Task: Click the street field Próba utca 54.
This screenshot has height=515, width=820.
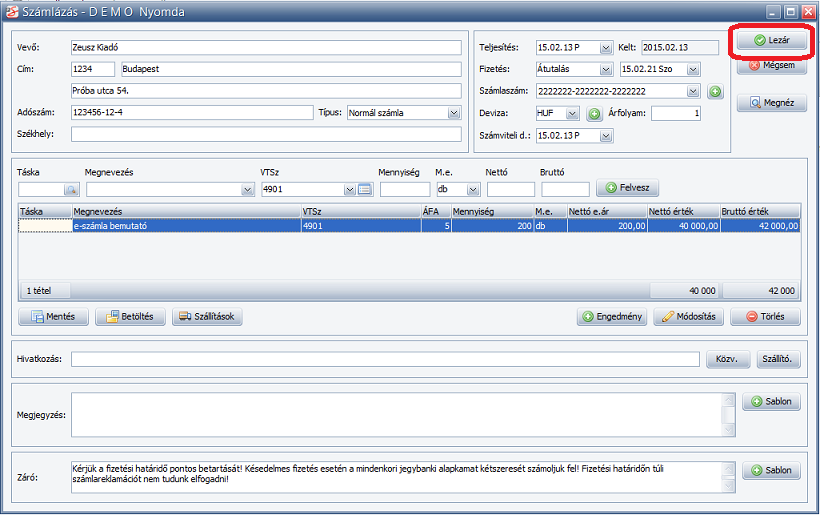Action: [266, 90]
